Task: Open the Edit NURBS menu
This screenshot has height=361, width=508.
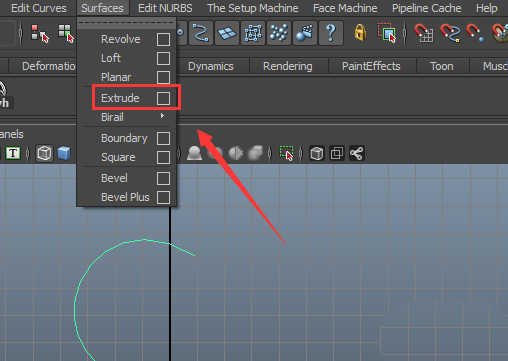Action: pos(165,8)
